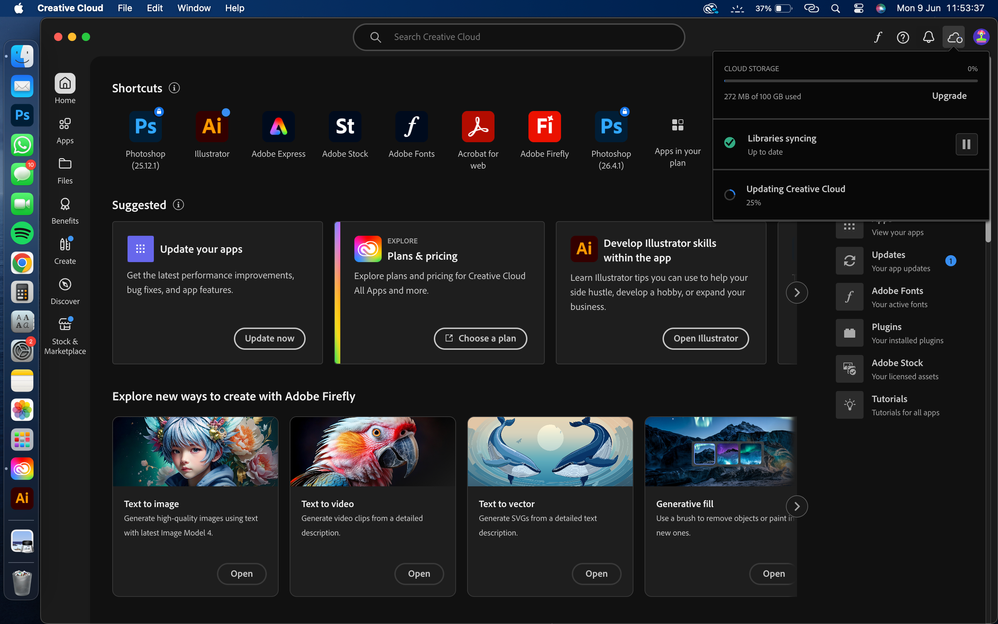Image resolution: width=998 pixels, height=624 pixels.
Task: Open the account profile avatar
Action: coord(981,37)
